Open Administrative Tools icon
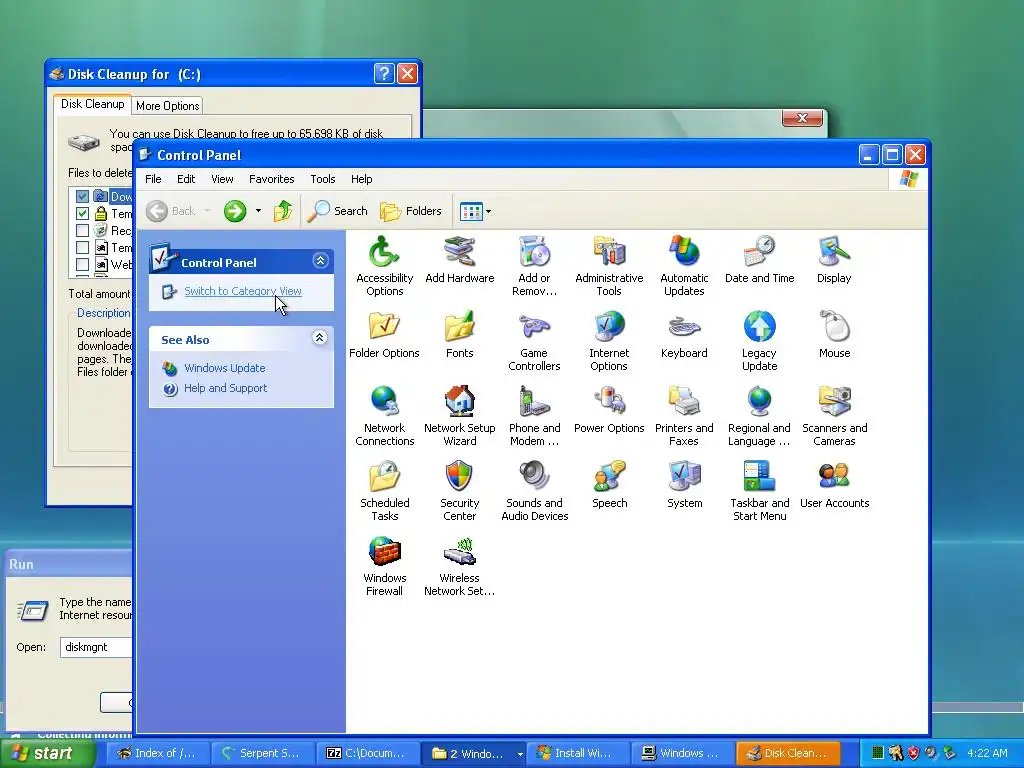 [609, 266]
